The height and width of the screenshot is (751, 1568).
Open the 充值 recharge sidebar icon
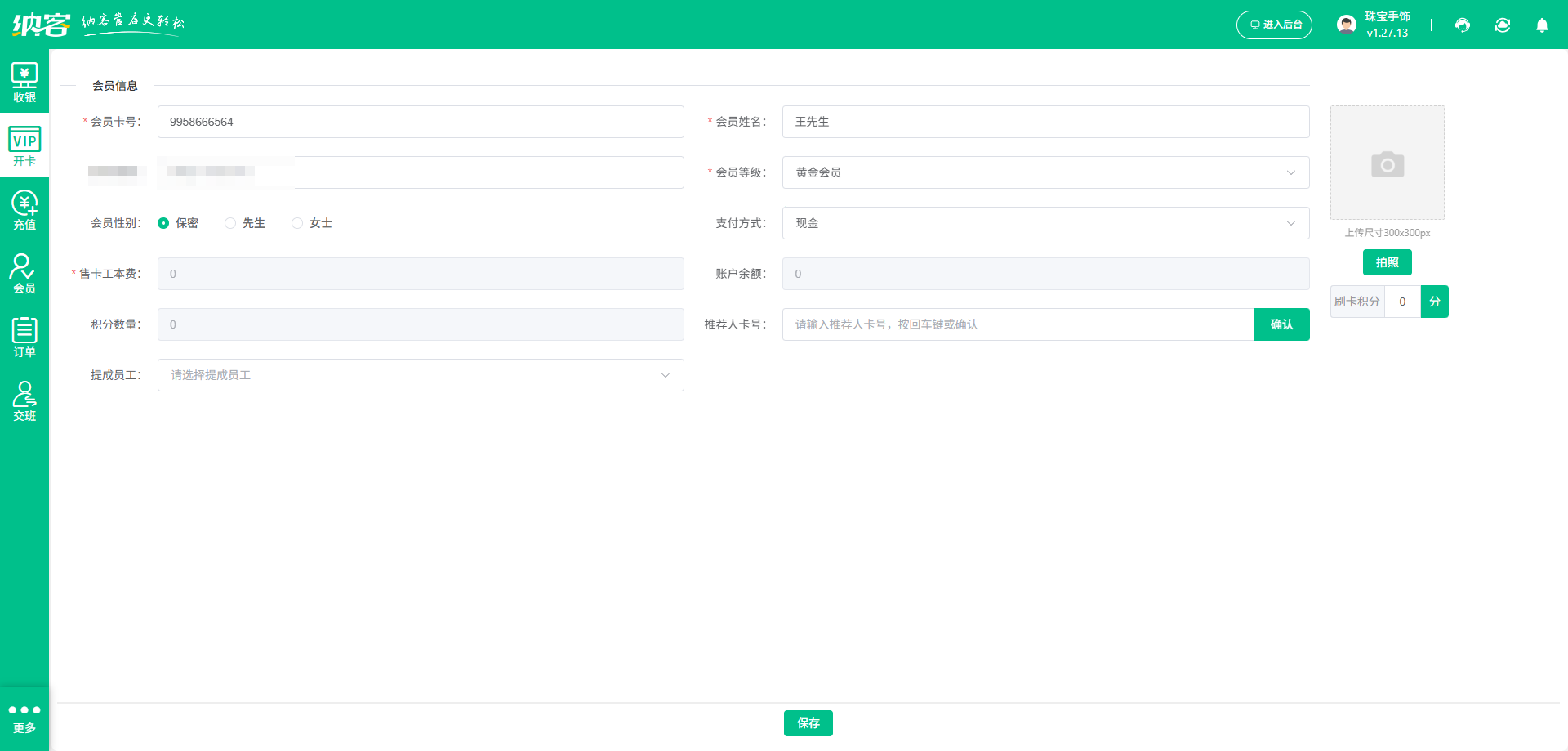coord(24,210)
